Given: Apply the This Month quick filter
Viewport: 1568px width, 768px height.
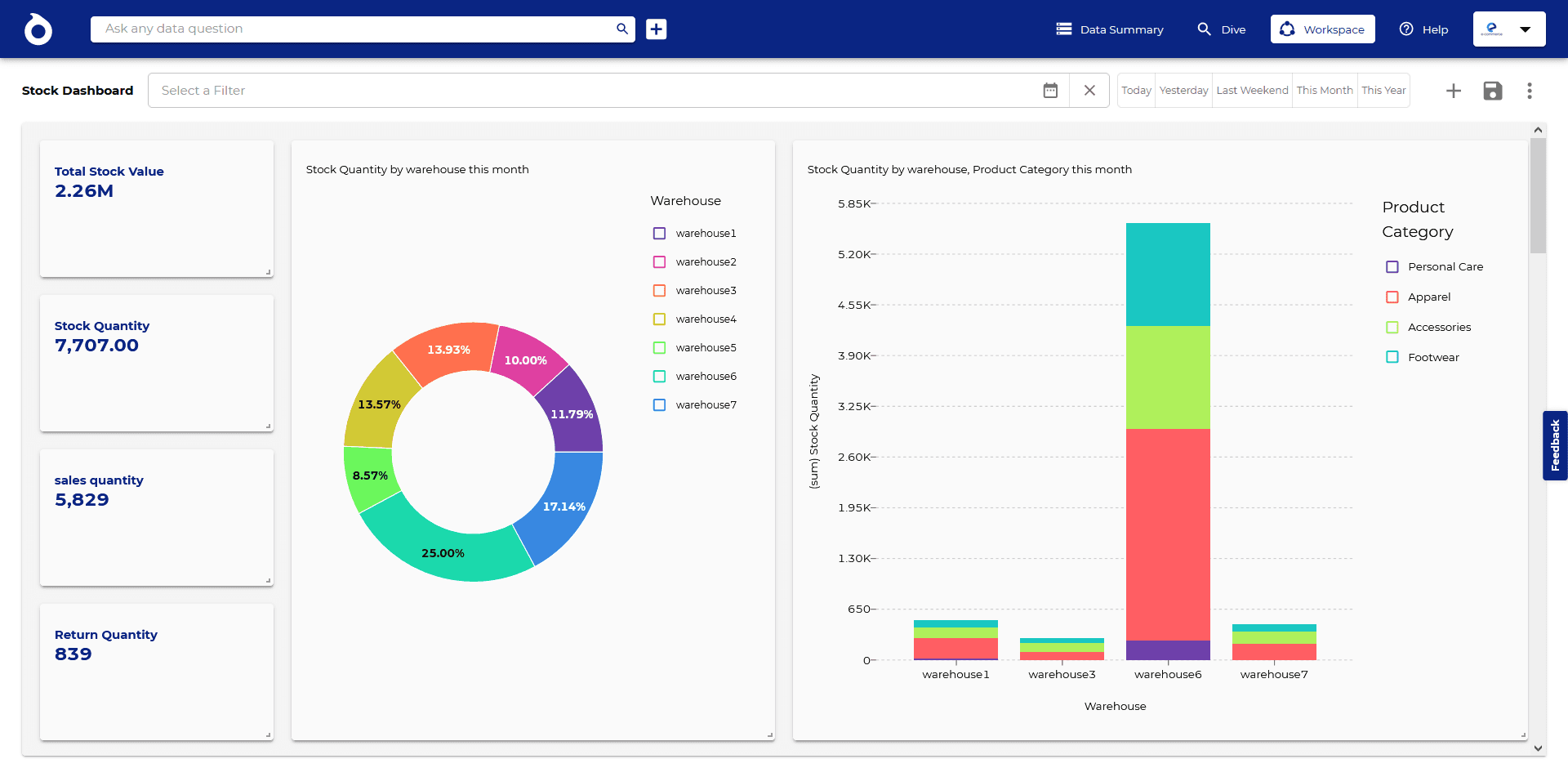Looking at the screenshot, I should [1324, 91].
